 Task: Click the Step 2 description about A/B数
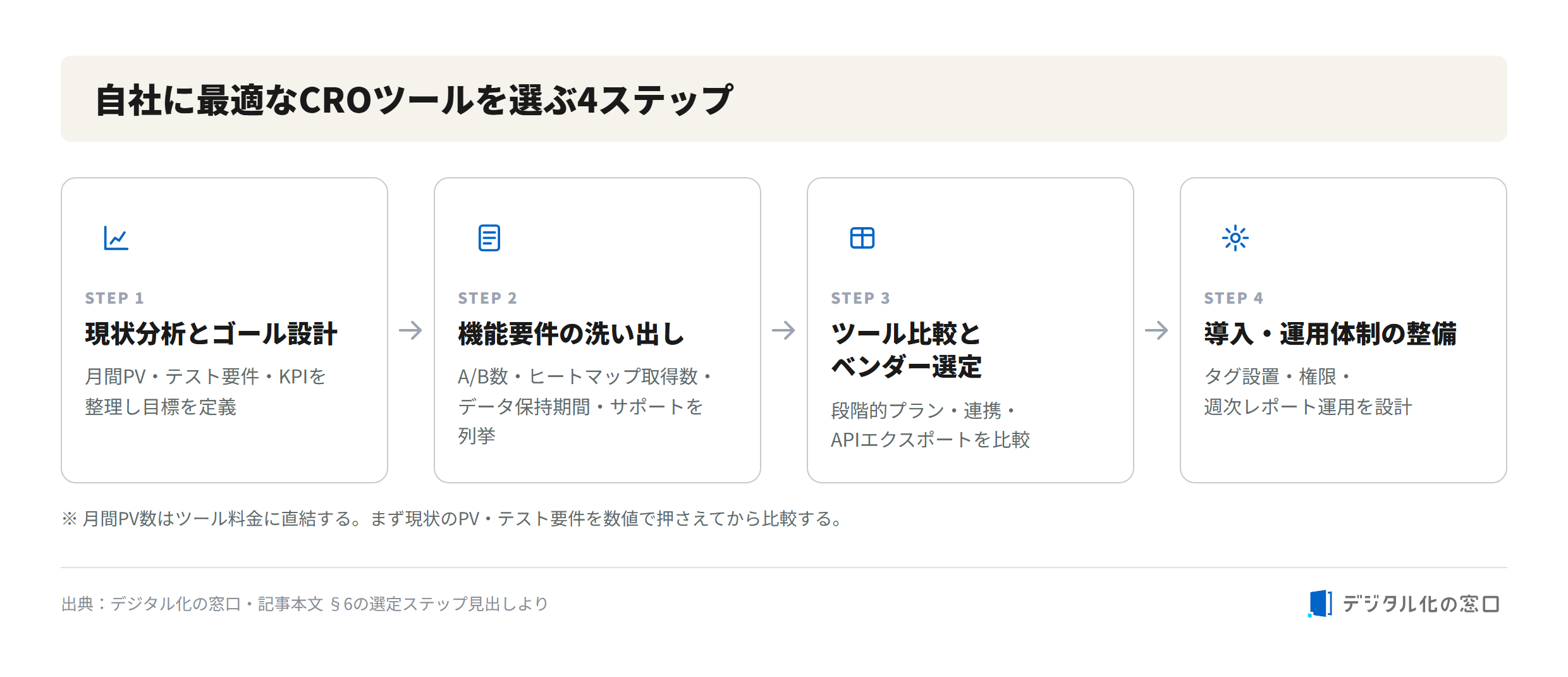pyautogui.click(x=585, y=406)
